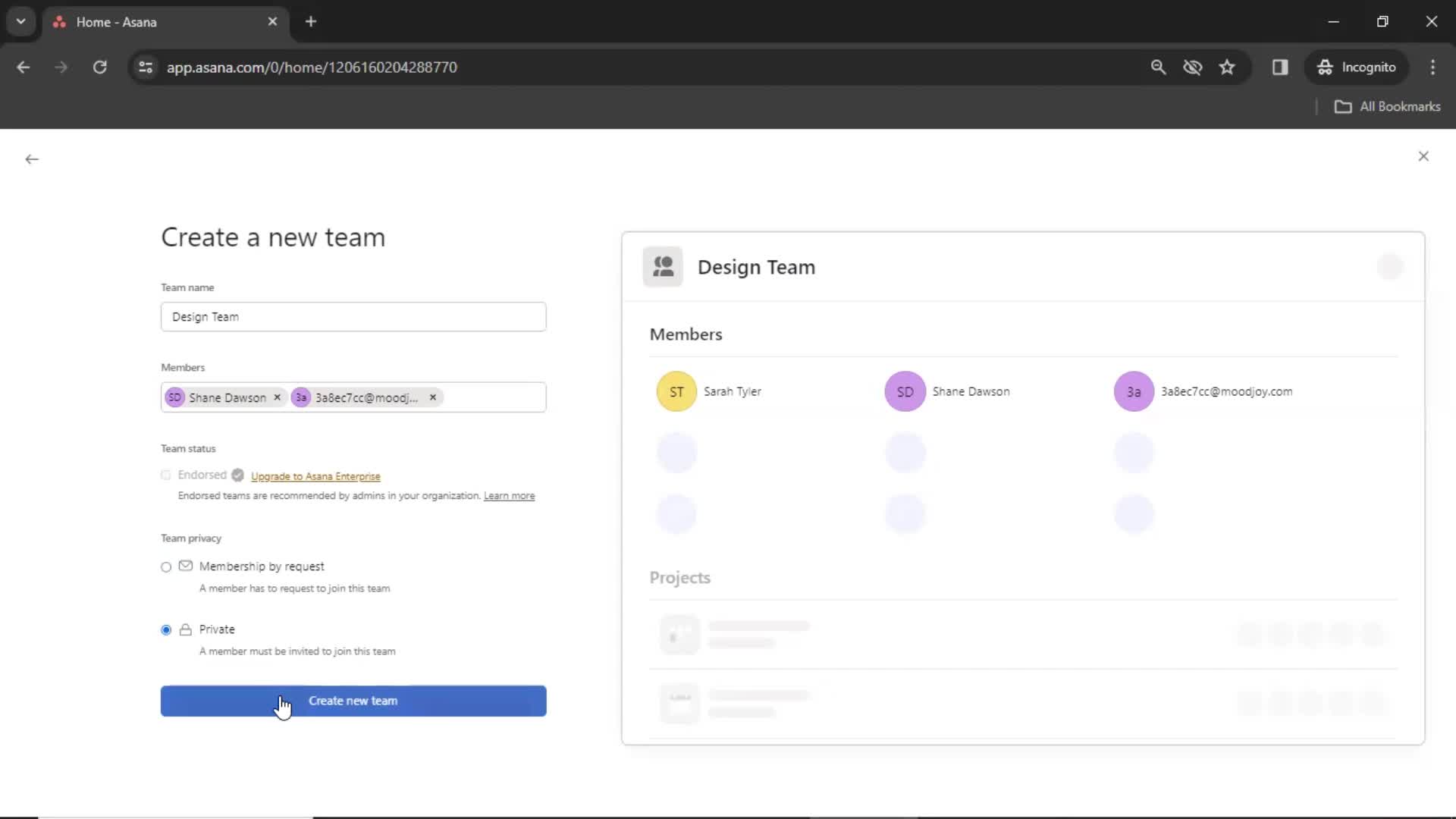This screenshot has width=1456, height=819.
Task: Click the Team name input field
Action: (x=353, y=317)
